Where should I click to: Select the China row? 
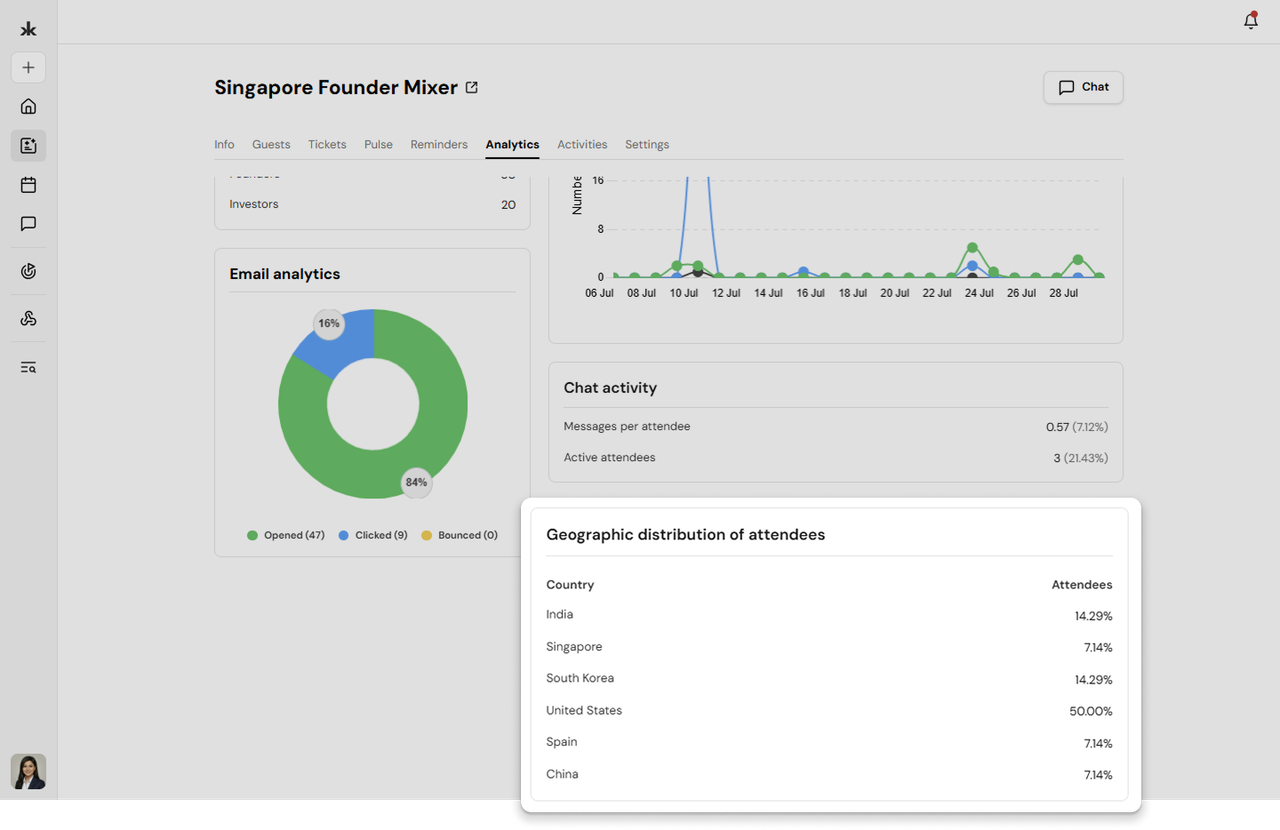[829, 775]
